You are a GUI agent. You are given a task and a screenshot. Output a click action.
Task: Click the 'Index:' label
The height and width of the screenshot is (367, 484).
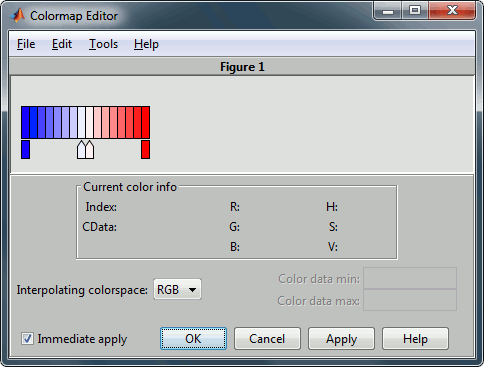101,207
